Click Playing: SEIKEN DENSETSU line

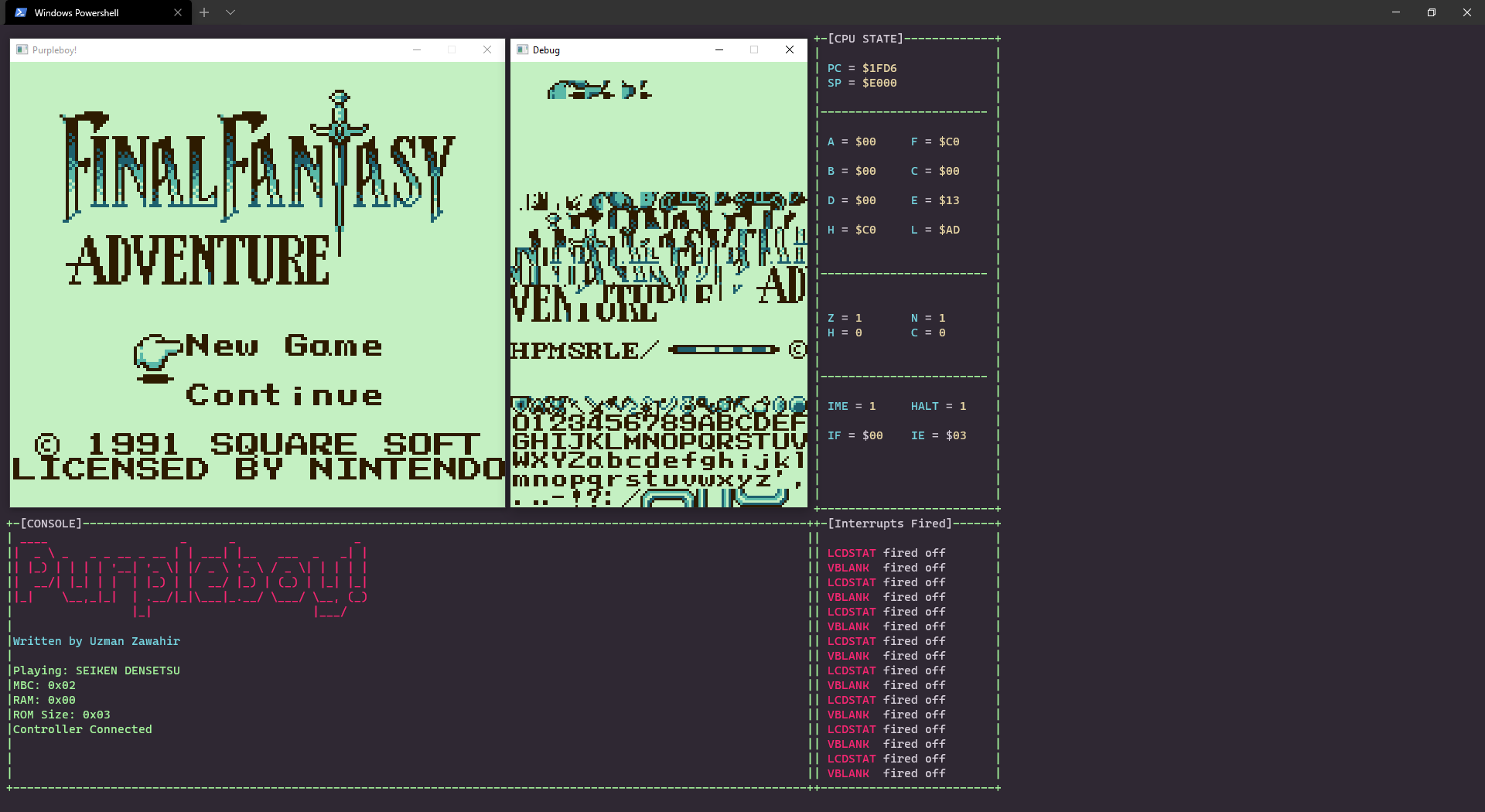(x=97, y=670)
